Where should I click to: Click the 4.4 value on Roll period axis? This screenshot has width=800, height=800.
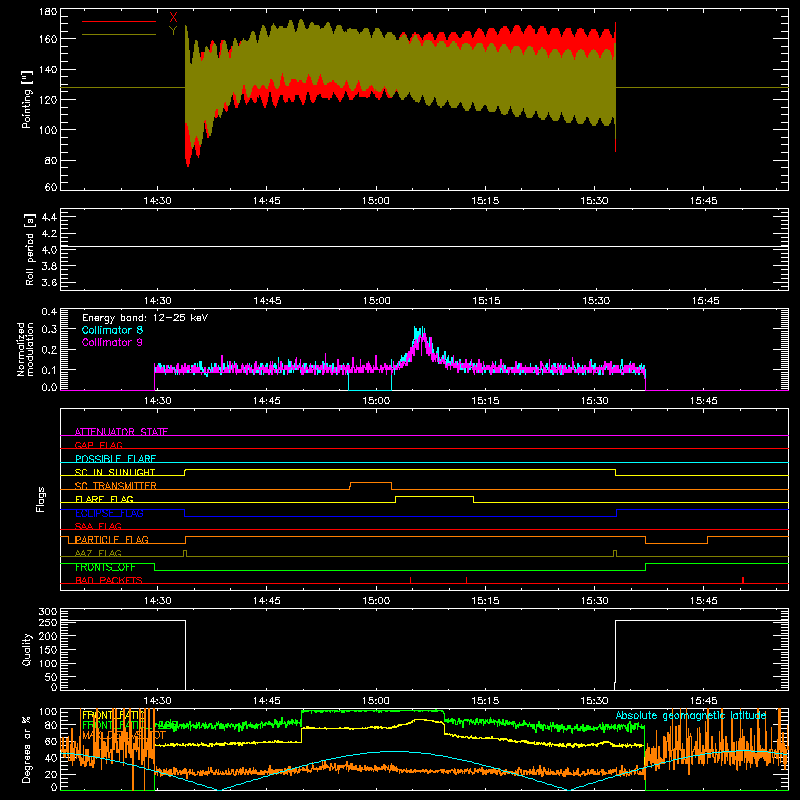click(x=49, y=217)
